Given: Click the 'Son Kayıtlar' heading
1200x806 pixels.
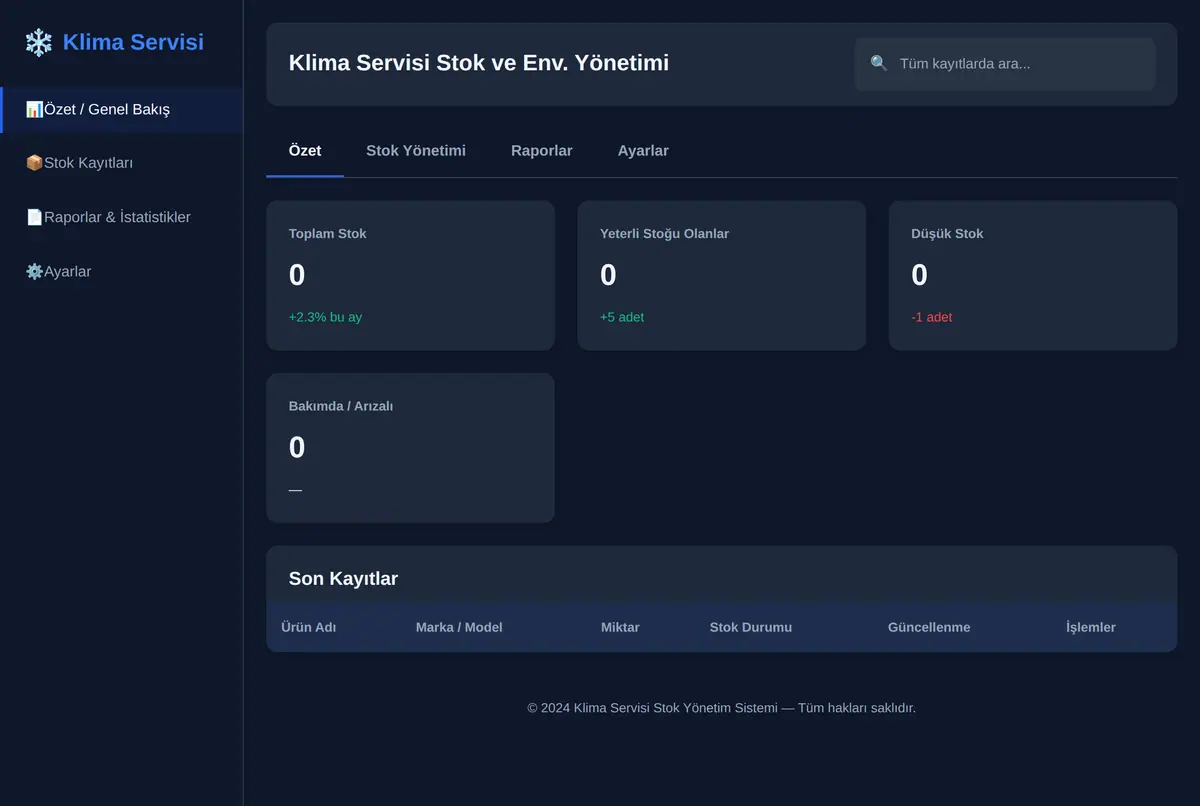Looking at the screenshot, I should coord(343,579).
